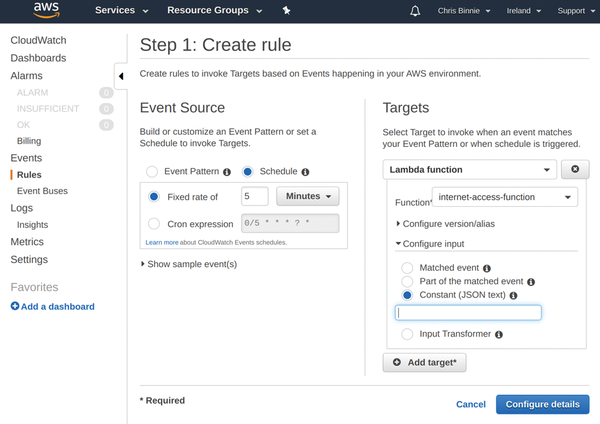Screen dimensions: 600x424
Task: Go to the AWS home logo
Action: pos(46,10)
